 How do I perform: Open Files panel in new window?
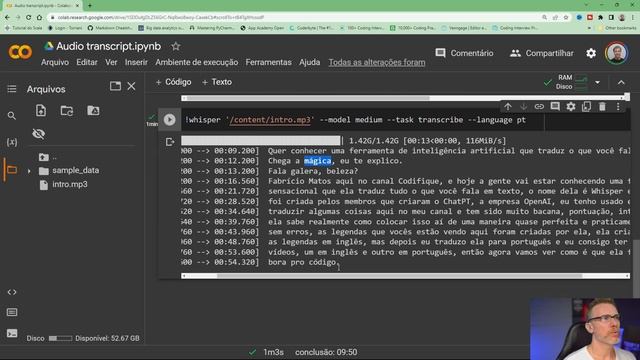click(116, 86)
